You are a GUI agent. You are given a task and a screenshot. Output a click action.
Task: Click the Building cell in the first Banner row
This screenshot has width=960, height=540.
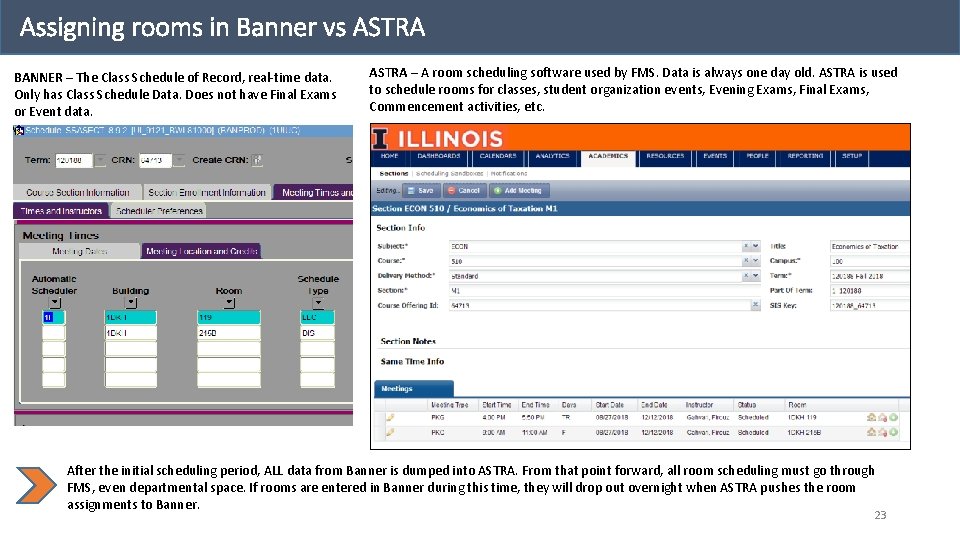point(130,317)
